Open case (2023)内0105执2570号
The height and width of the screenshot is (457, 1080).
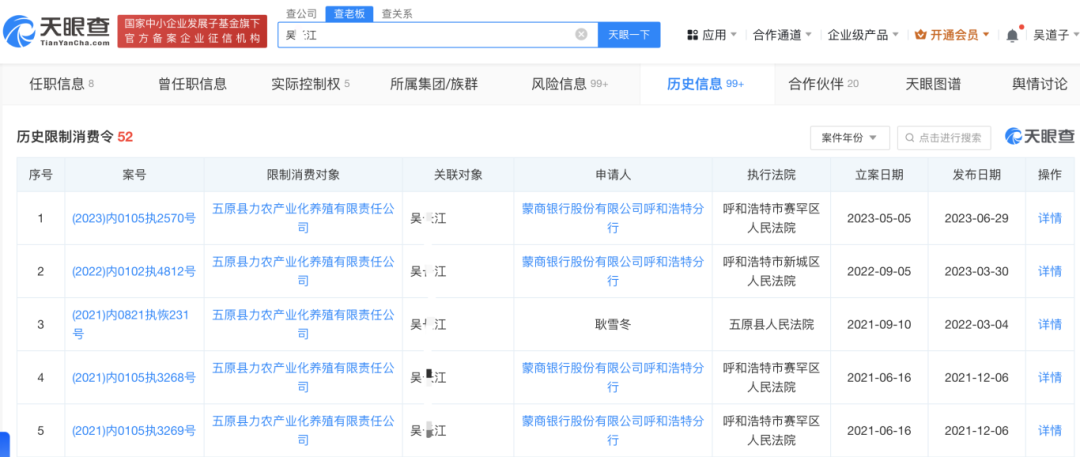[x=134, y=218]
